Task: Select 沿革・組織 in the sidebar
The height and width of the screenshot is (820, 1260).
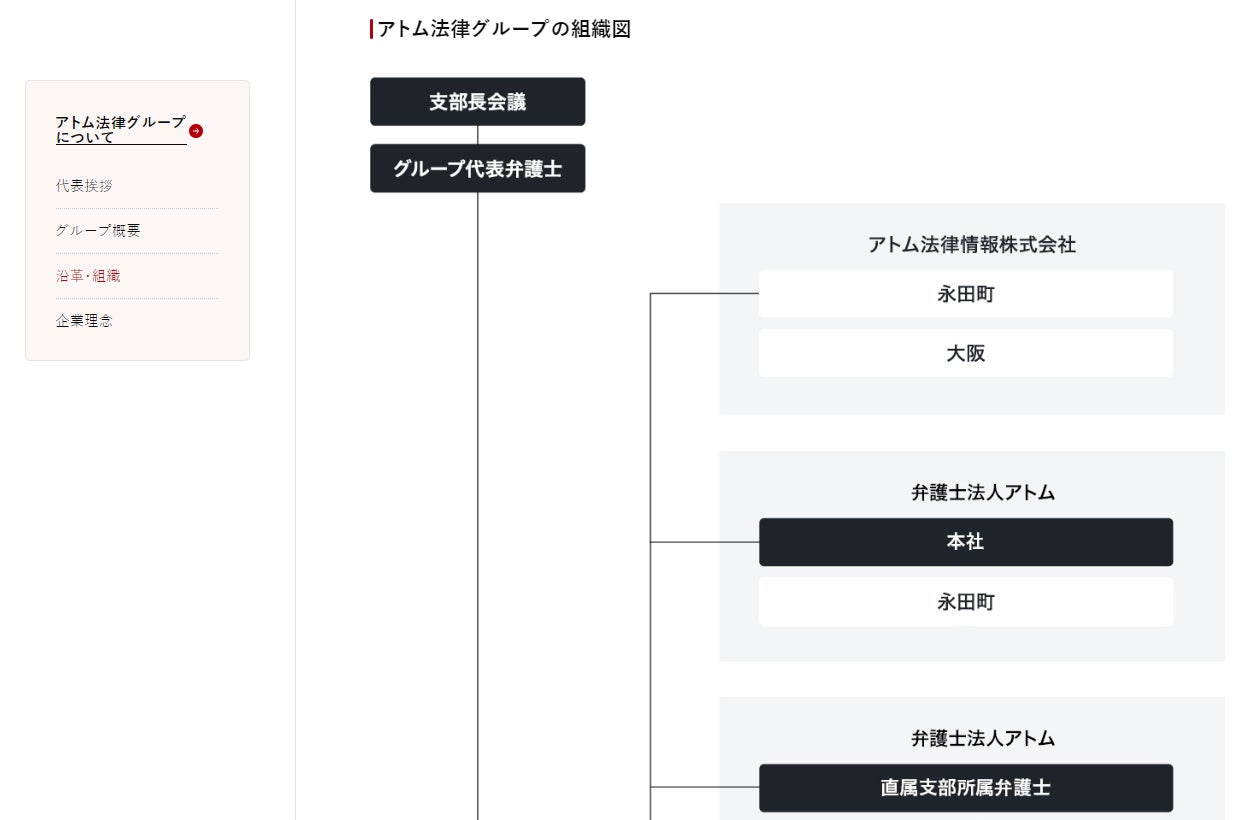Action: (x=88, y=276)
